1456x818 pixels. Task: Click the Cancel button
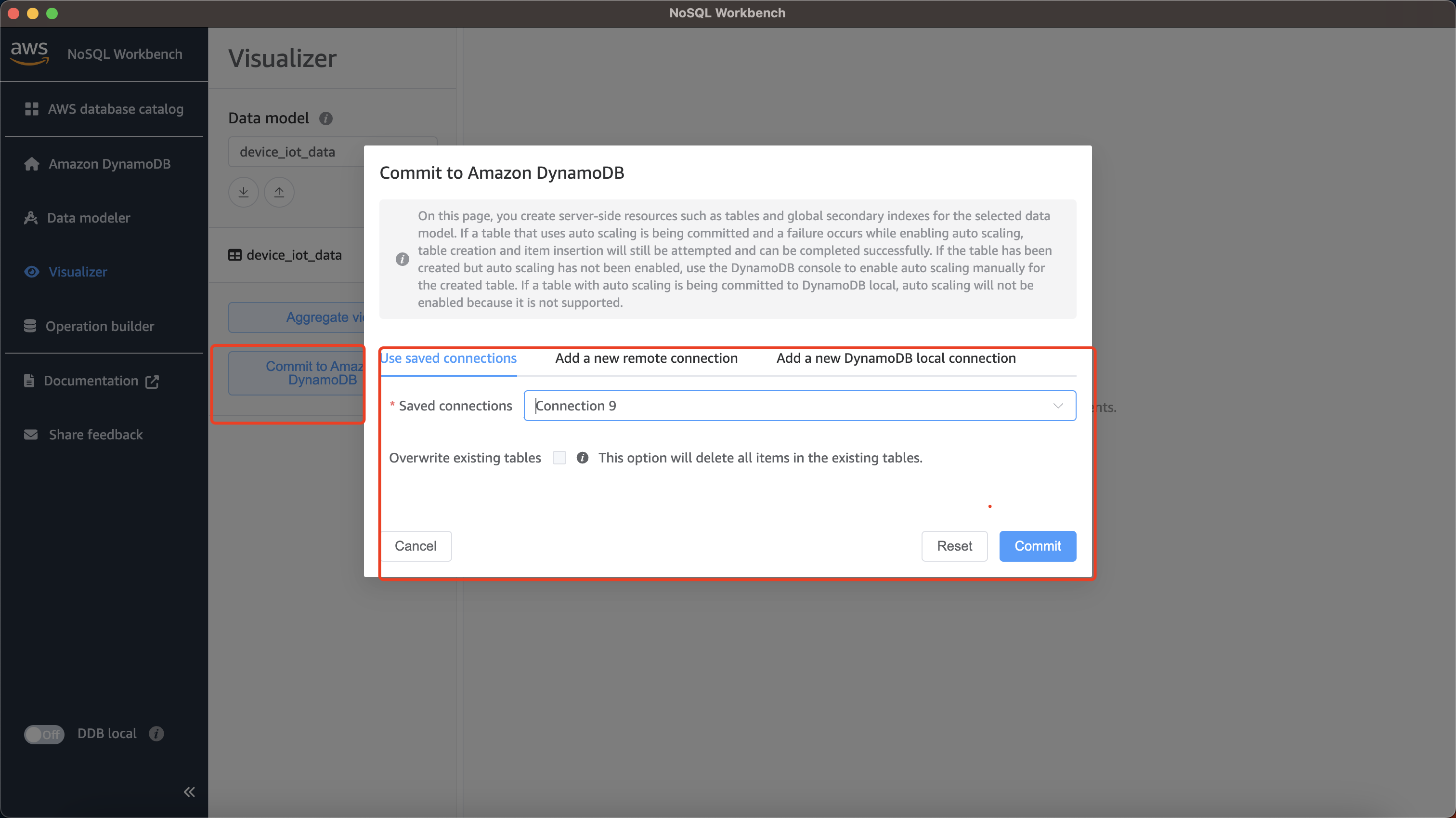click(416, 546)
